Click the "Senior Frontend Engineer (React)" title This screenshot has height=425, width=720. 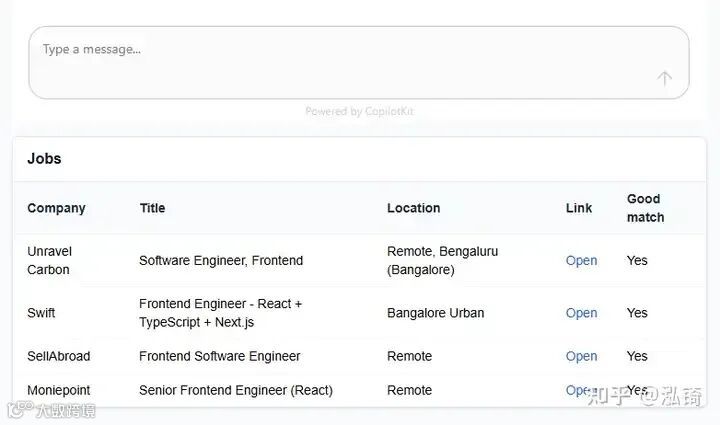235,390
